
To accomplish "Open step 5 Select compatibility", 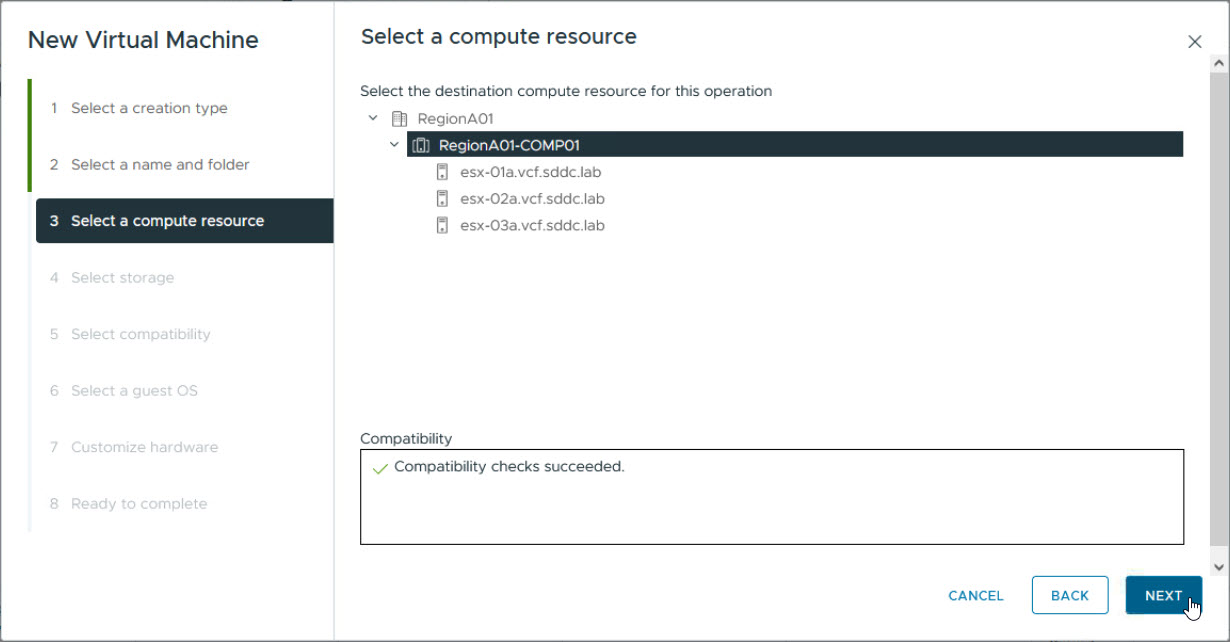I will (x=130, y=334).
